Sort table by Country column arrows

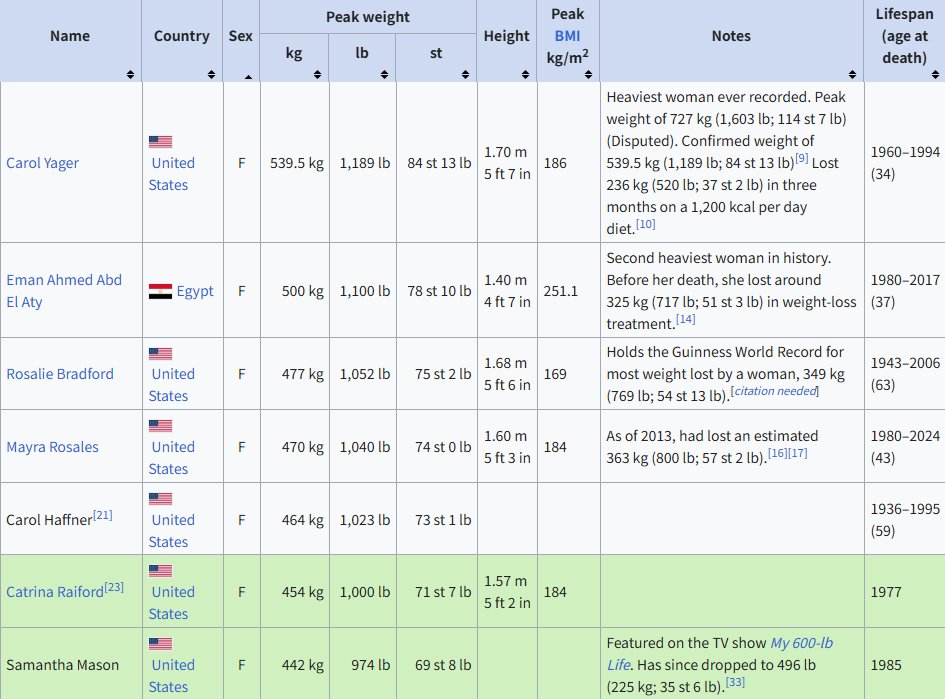[211, 74]
